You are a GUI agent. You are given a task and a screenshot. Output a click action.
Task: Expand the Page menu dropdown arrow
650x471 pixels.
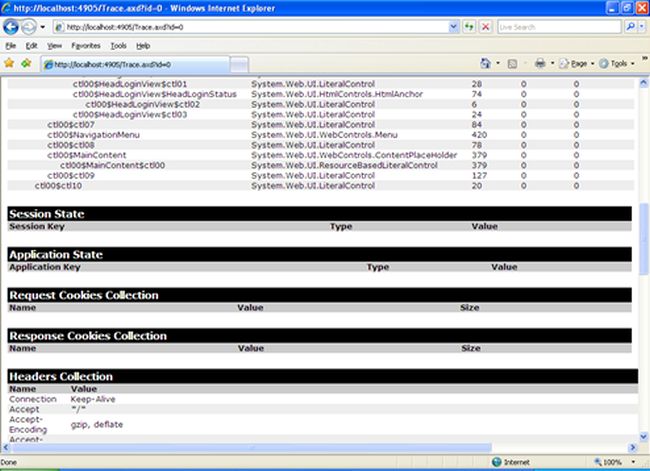tap(592, 63)
